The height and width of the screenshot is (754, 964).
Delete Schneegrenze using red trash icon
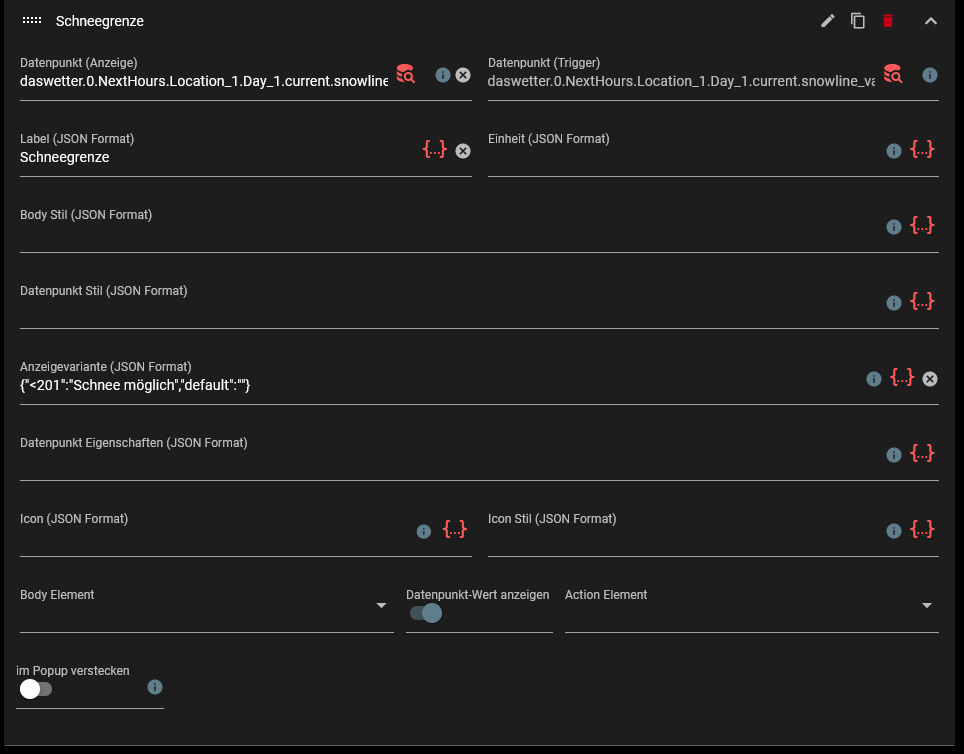(x=887, y=21)
